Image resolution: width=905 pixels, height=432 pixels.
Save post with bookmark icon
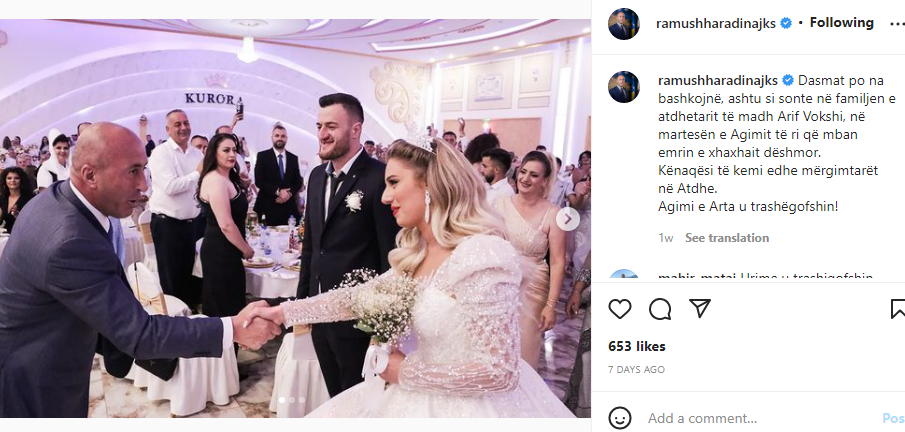pyautogui.click(x=898, y=309)
